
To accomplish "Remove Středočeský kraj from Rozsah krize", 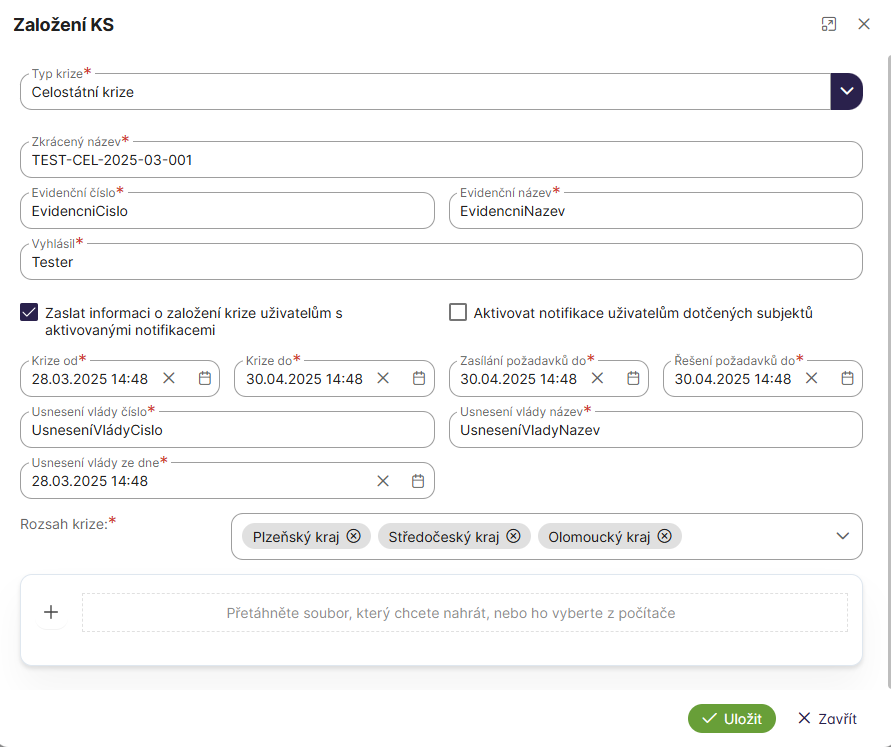I will (513, 536).
